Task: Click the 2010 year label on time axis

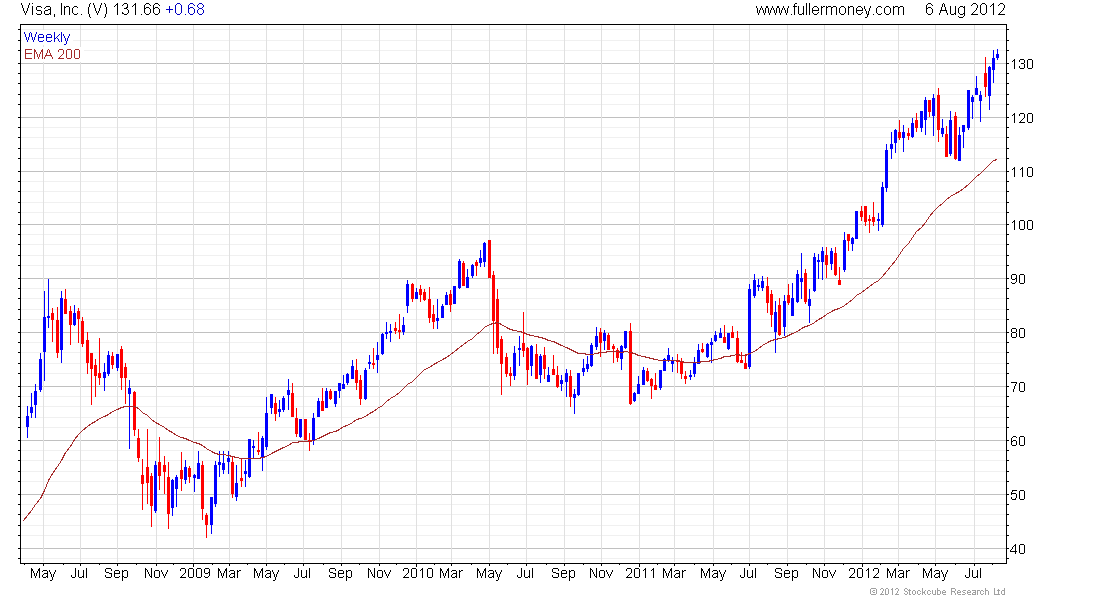Action: pos(418,573)
